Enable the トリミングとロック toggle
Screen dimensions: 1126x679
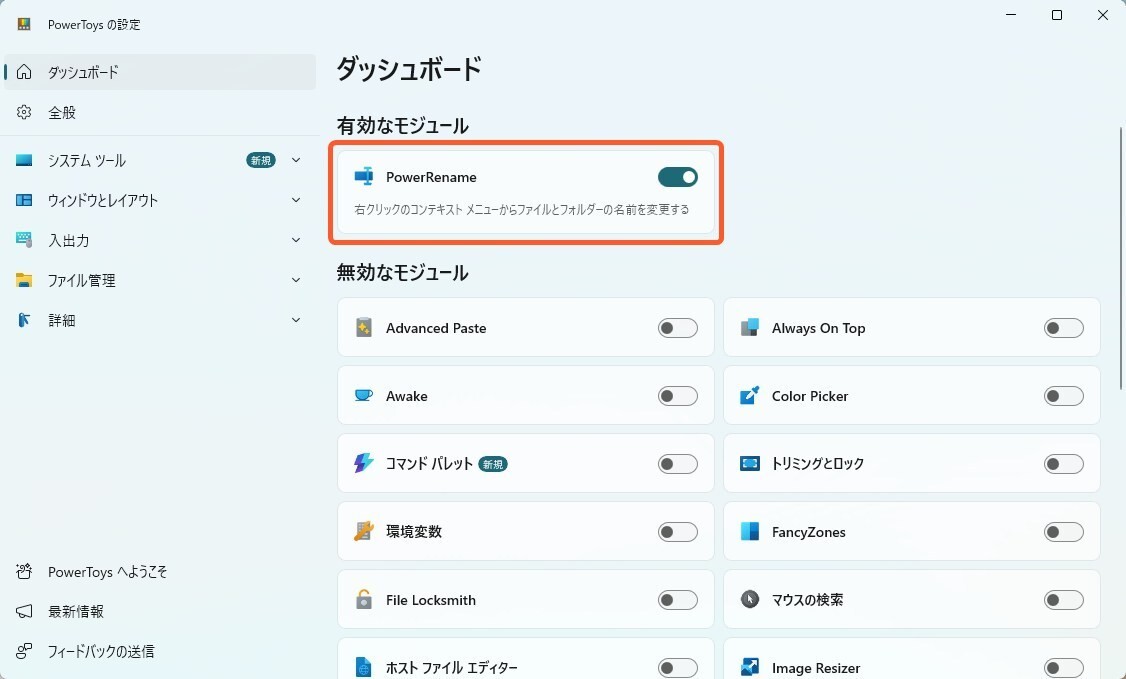coord(1063,464)
